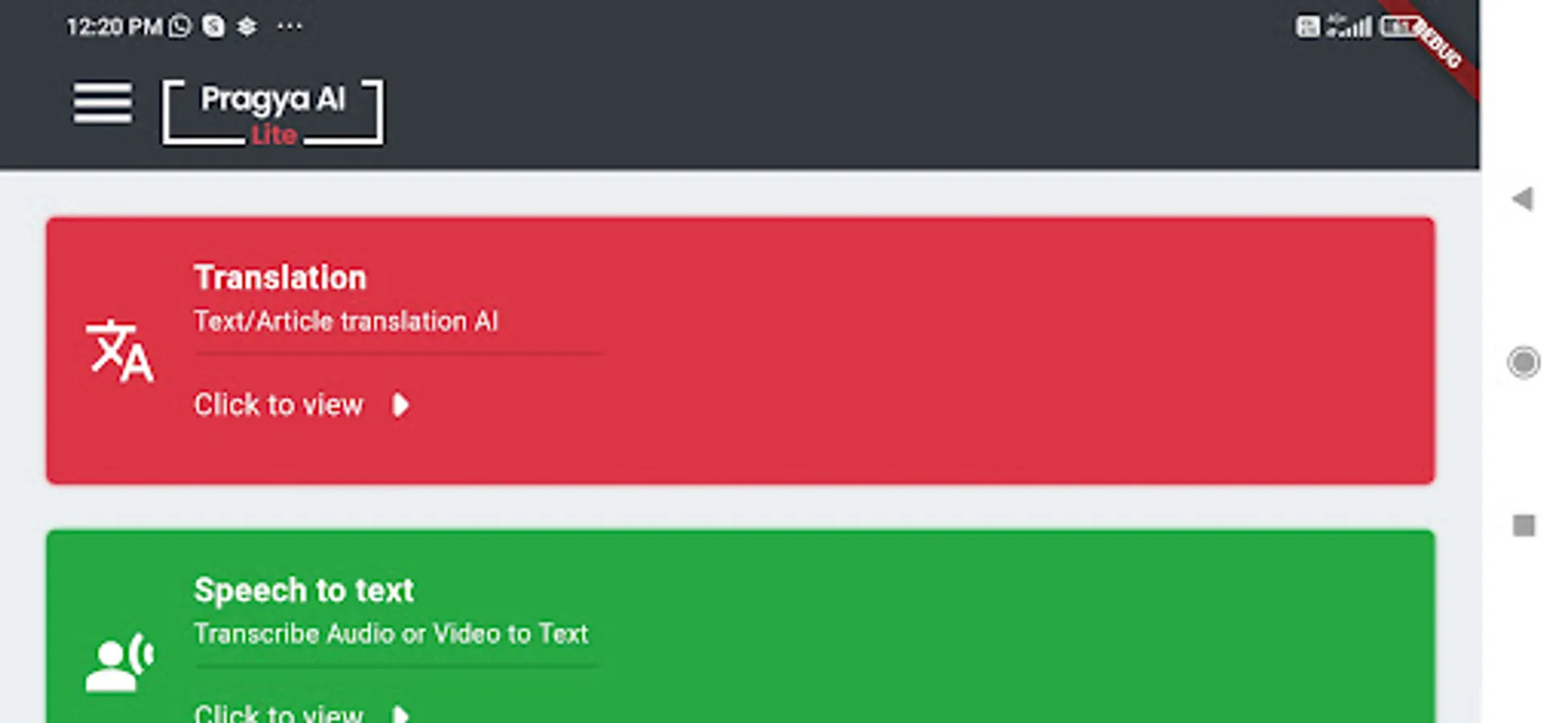Tap the cellular signal indicator in status bar

(1351, 26)
